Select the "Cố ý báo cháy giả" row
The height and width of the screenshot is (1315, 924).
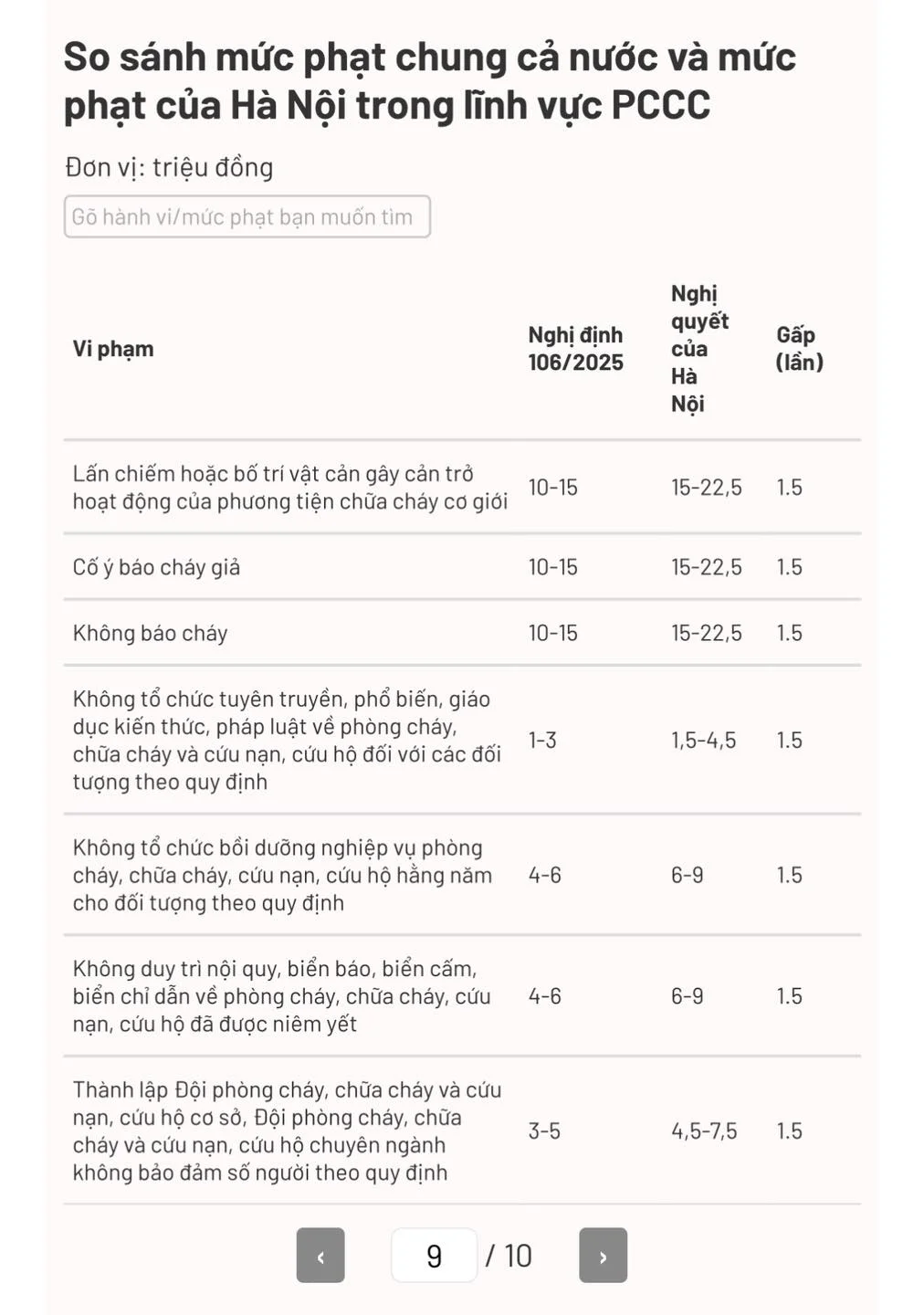pos(156,567)
